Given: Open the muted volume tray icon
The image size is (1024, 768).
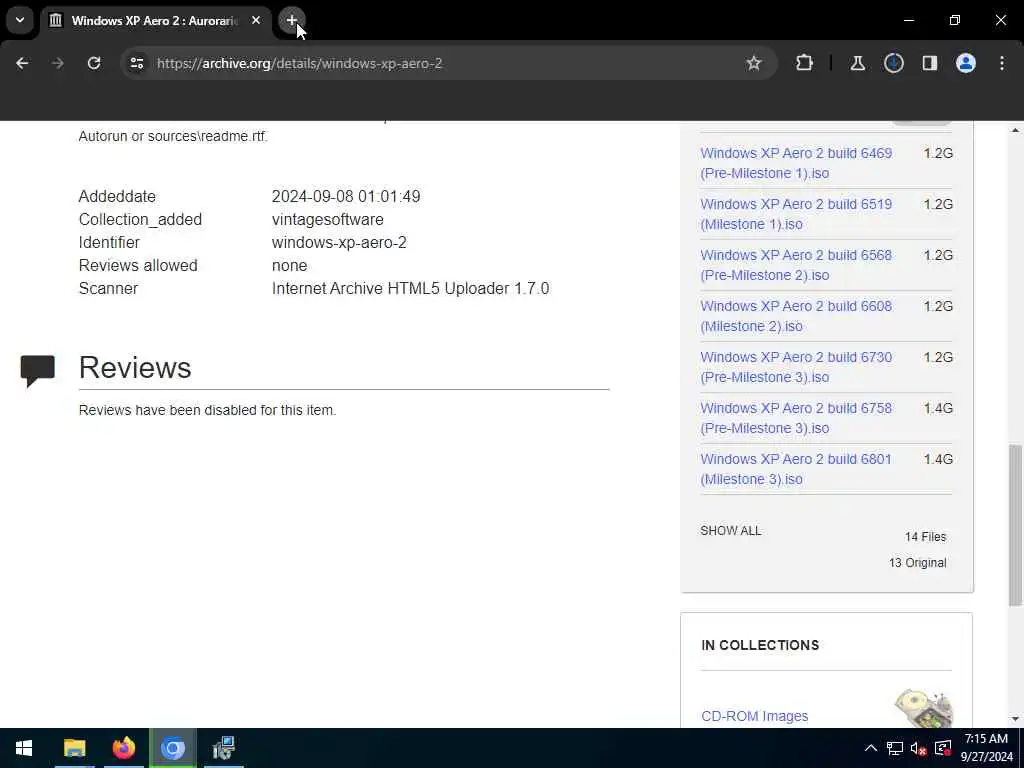Looking at the screenshot, I should [x=918, y=748].
